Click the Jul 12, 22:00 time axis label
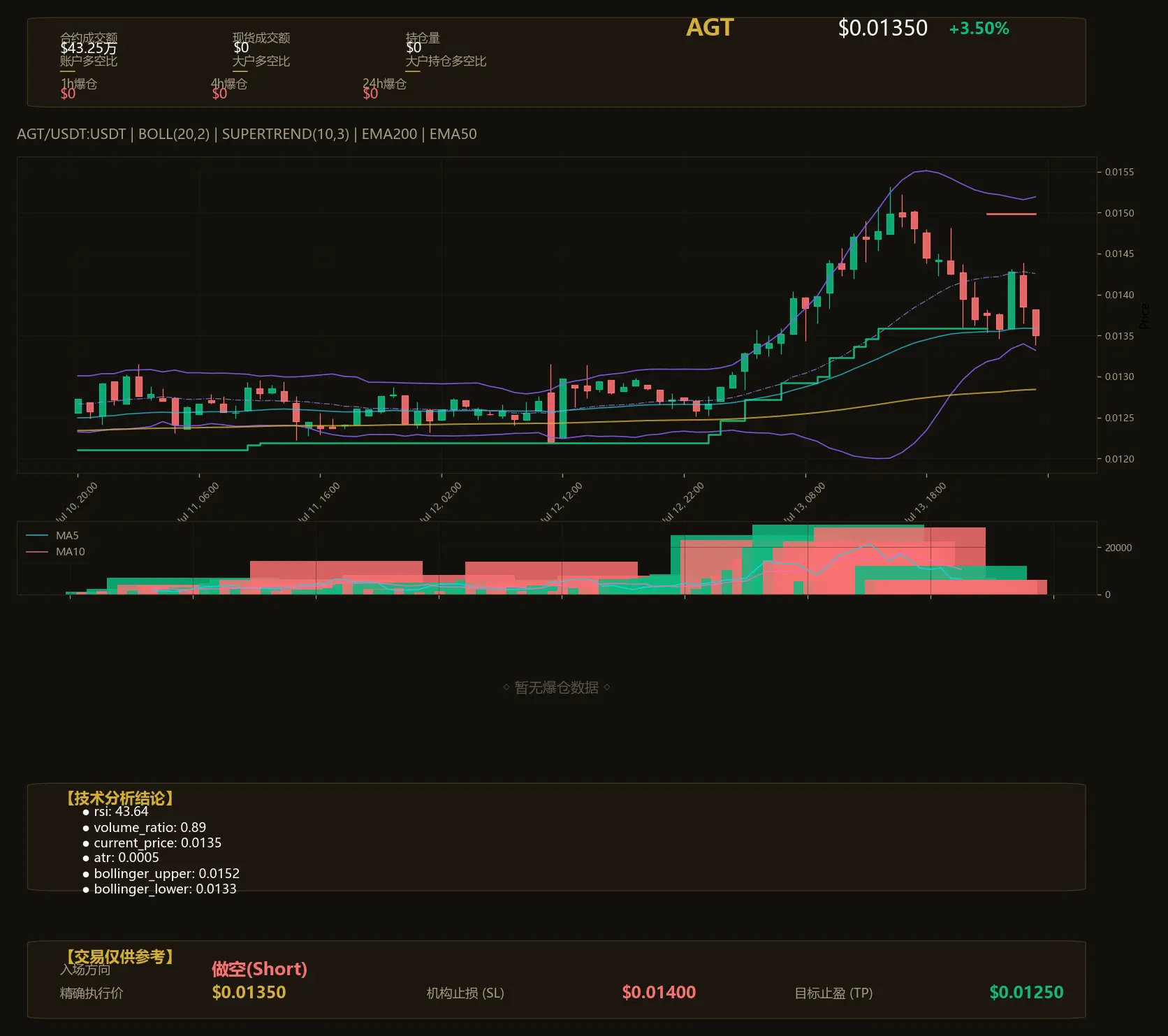The image size is (1168, 1036). tap(682, 502)
